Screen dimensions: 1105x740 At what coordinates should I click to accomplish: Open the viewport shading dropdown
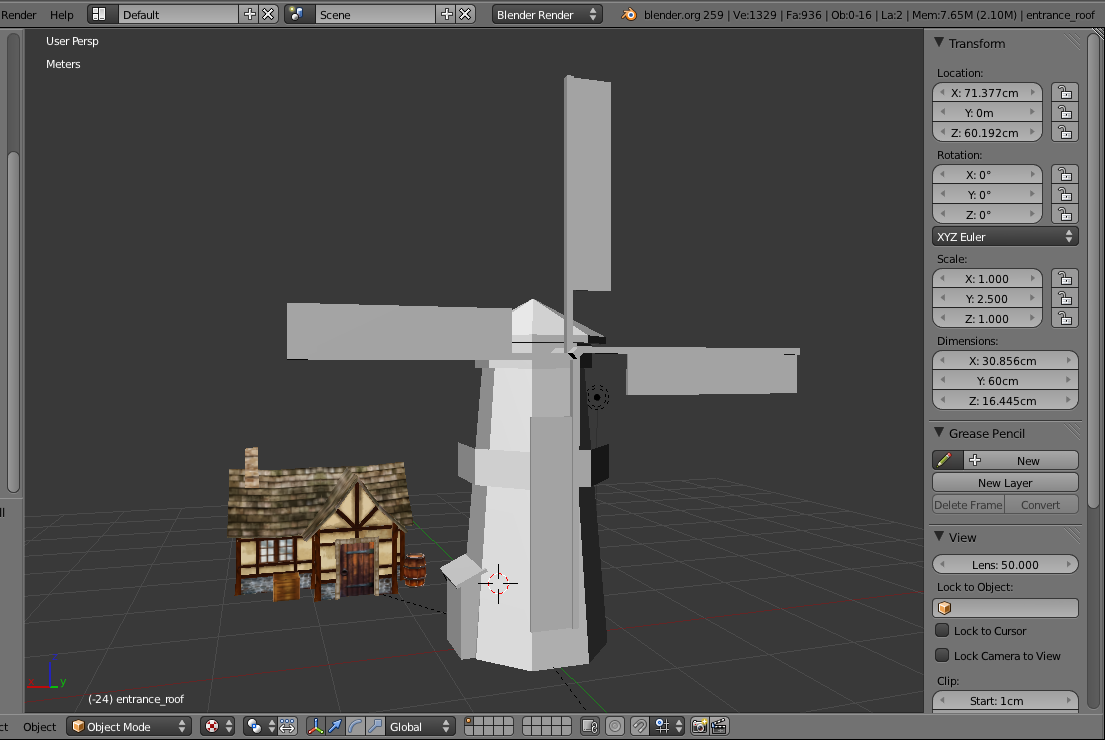[x=218, y=726]
